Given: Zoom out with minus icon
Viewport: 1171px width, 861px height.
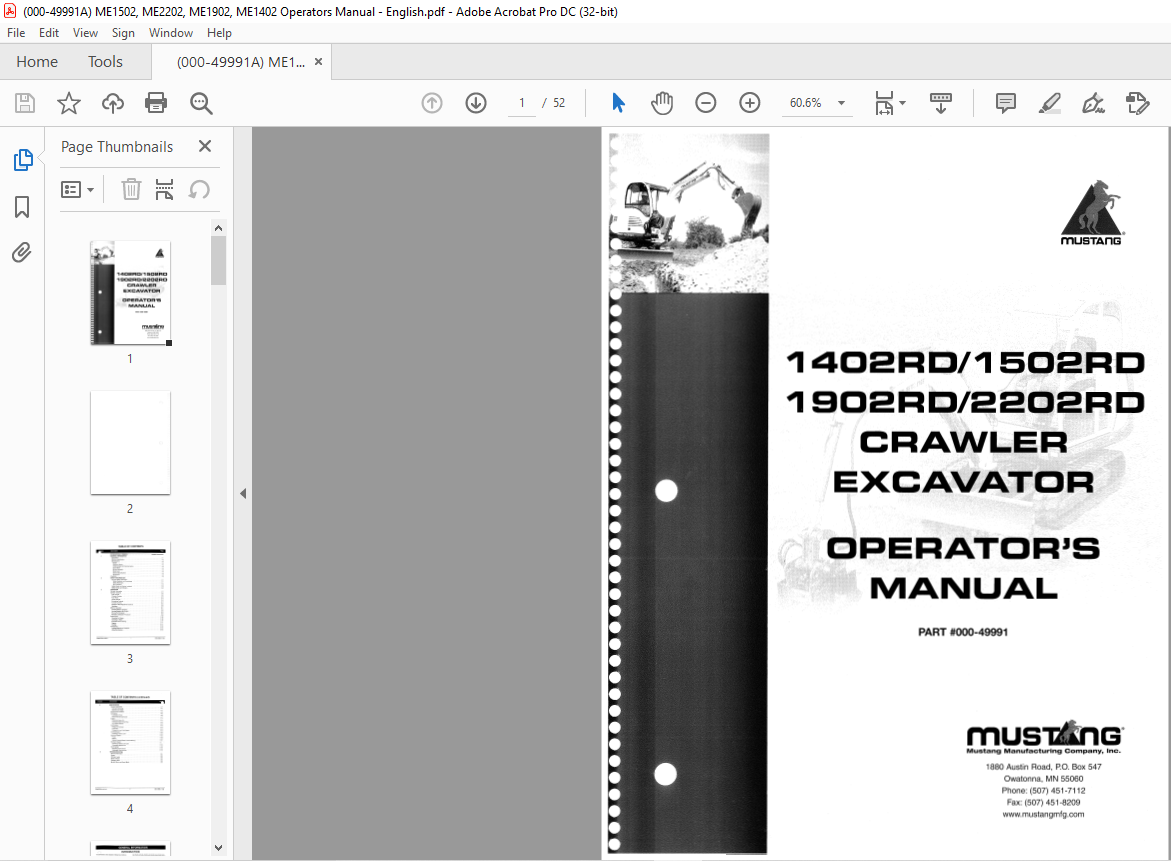Looking at the screenshot, I should pos(706,103).
